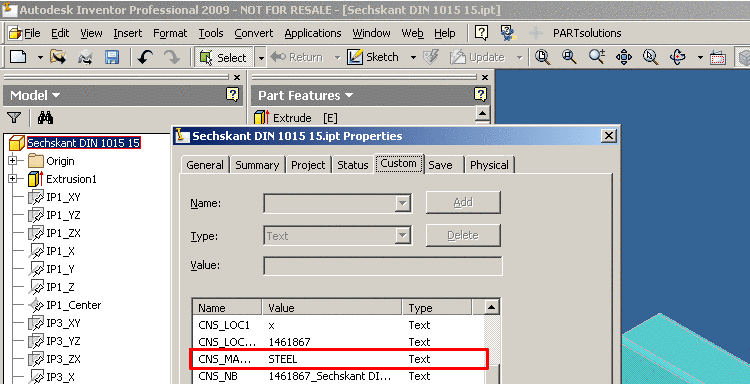Viewport: 750px width, 384px height.
Task: Click the PARTsolutions menu item
Action: click(587, 33)
